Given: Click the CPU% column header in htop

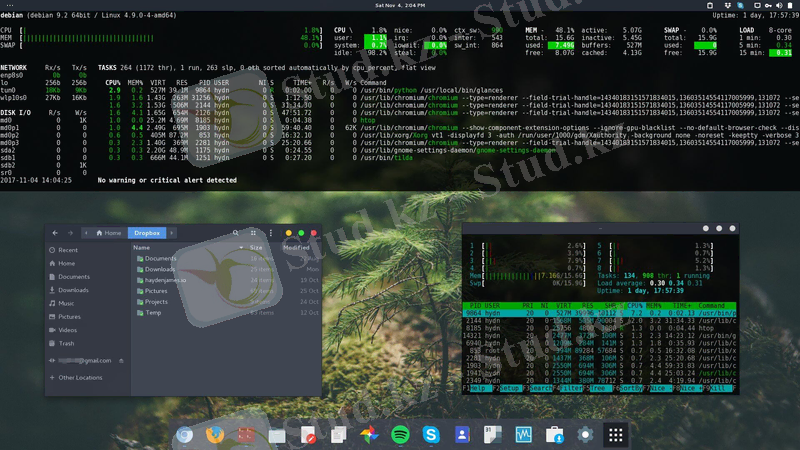Looking at the screenshot, I should (x=635, y=306).
